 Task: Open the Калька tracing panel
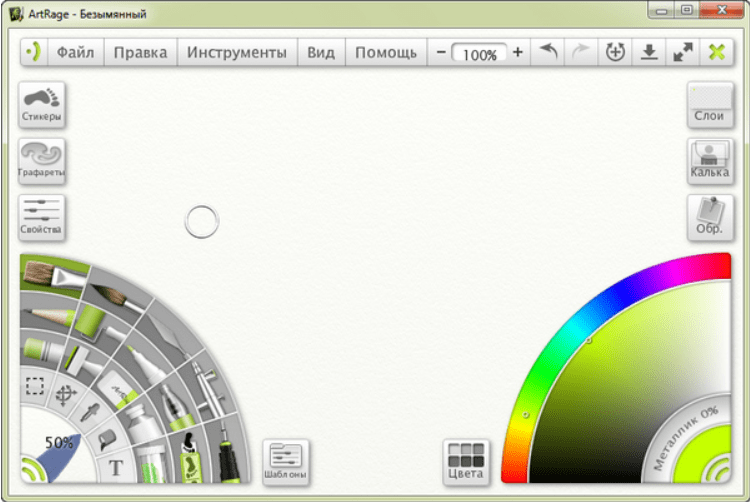(x=708, y=161)
